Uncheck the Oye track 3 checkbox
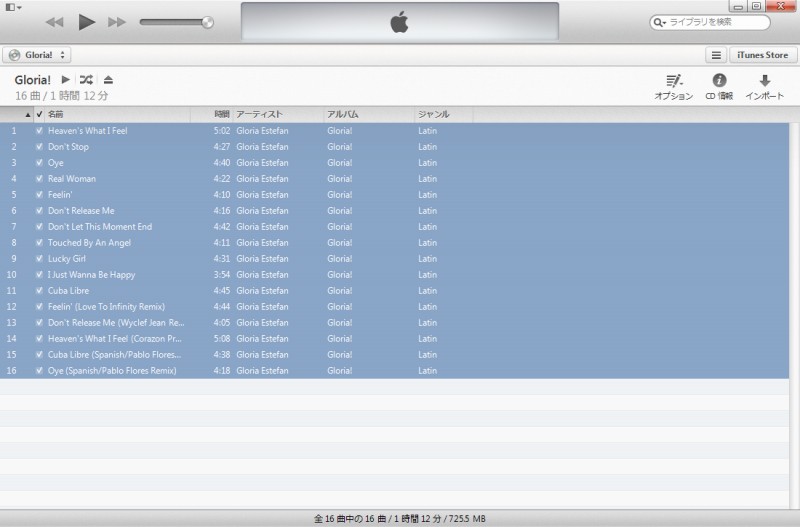800x527 pixels. [39, 163]
